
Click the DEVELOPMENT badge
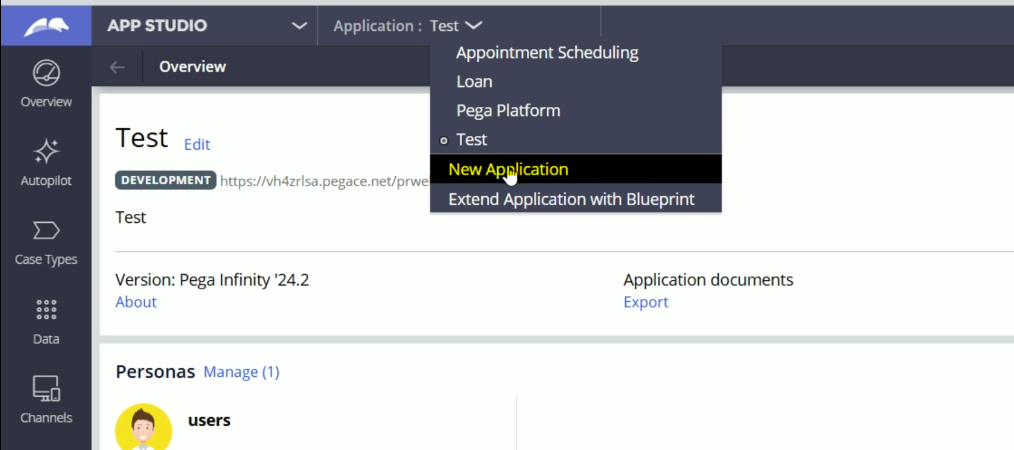click(x=166, y=180)
